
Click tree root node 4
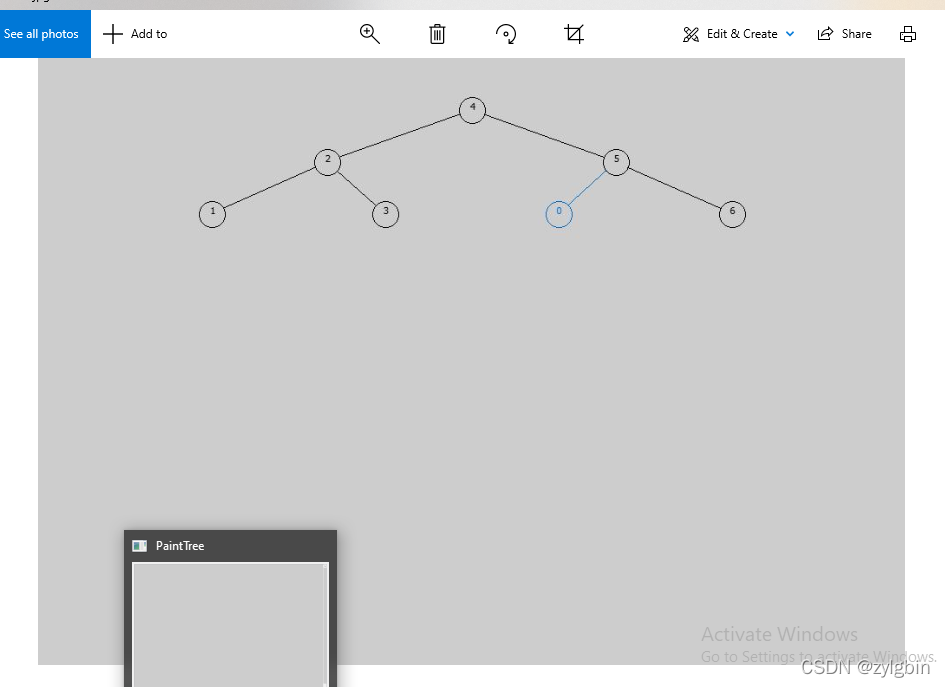[472, 110]
